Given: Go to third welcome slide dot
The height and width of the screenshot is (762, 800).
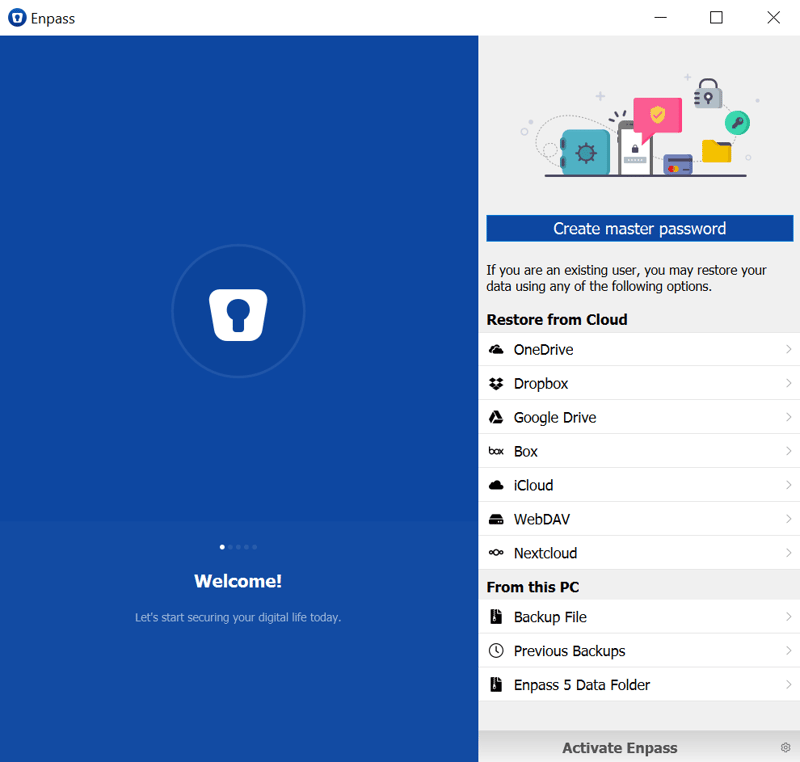Looking at the screenshot, I should coord(238,547).
